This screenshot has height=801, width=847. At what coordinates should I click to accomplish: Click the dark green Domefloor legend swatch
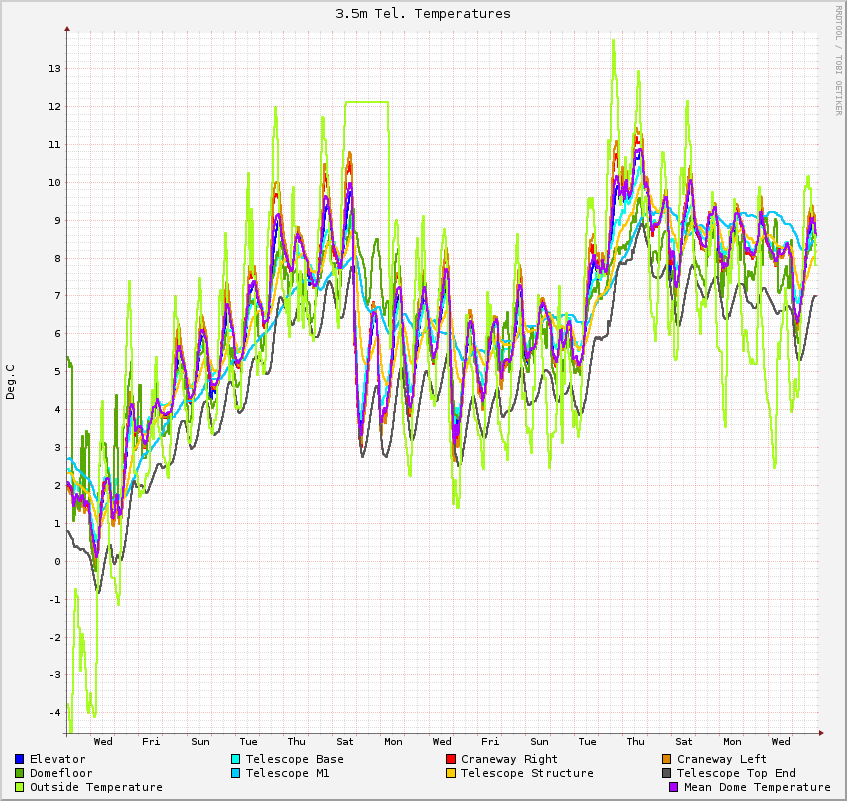point(19,773)
